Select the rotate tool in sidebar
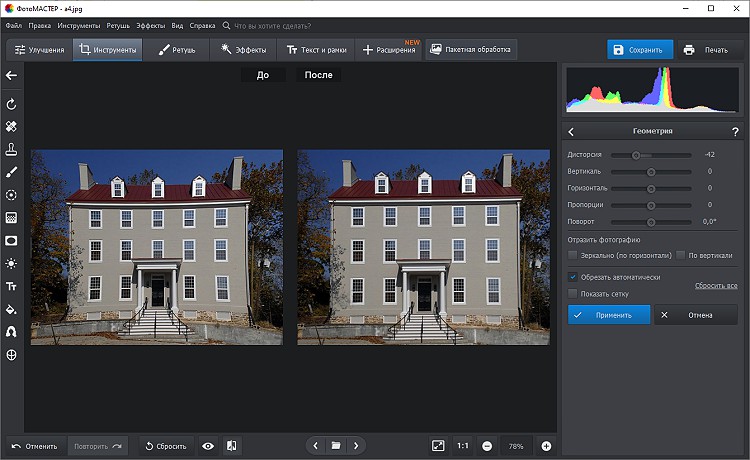 pos(11,104)
